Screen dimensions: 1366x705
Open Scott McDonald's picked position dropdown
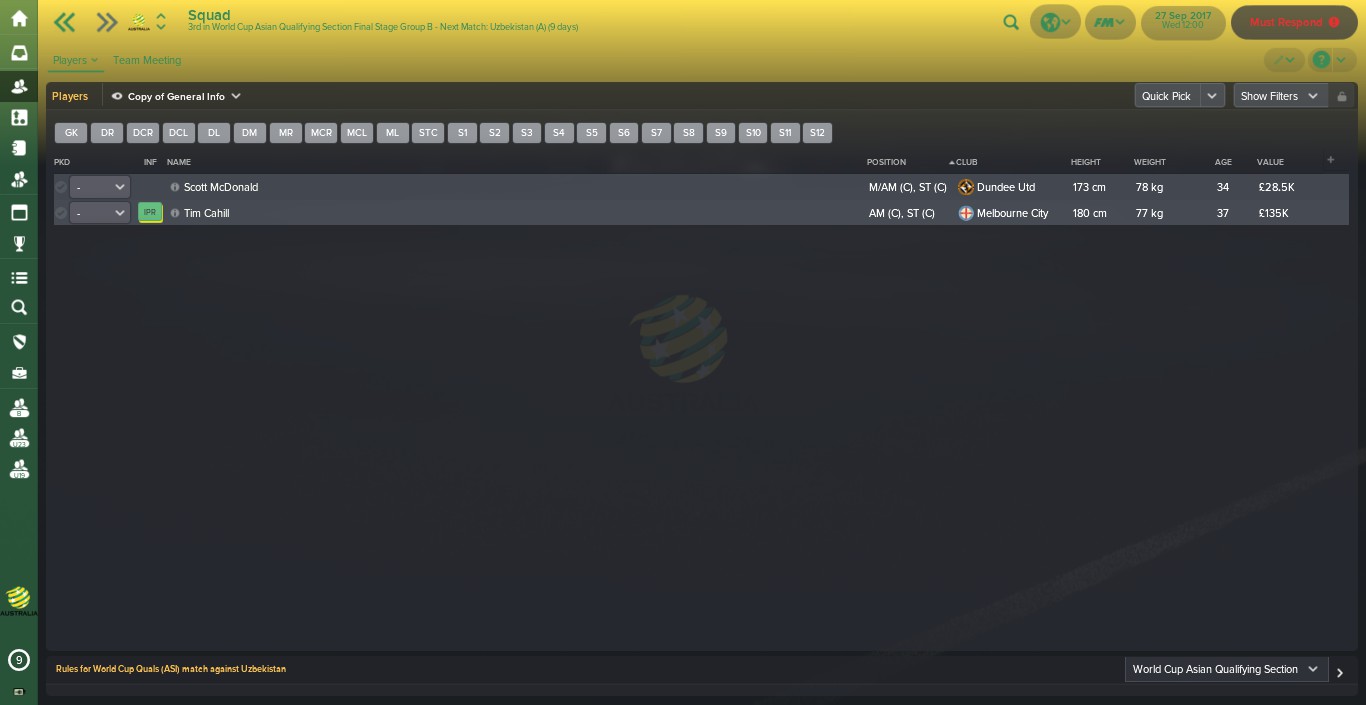(x=100, y=187)
